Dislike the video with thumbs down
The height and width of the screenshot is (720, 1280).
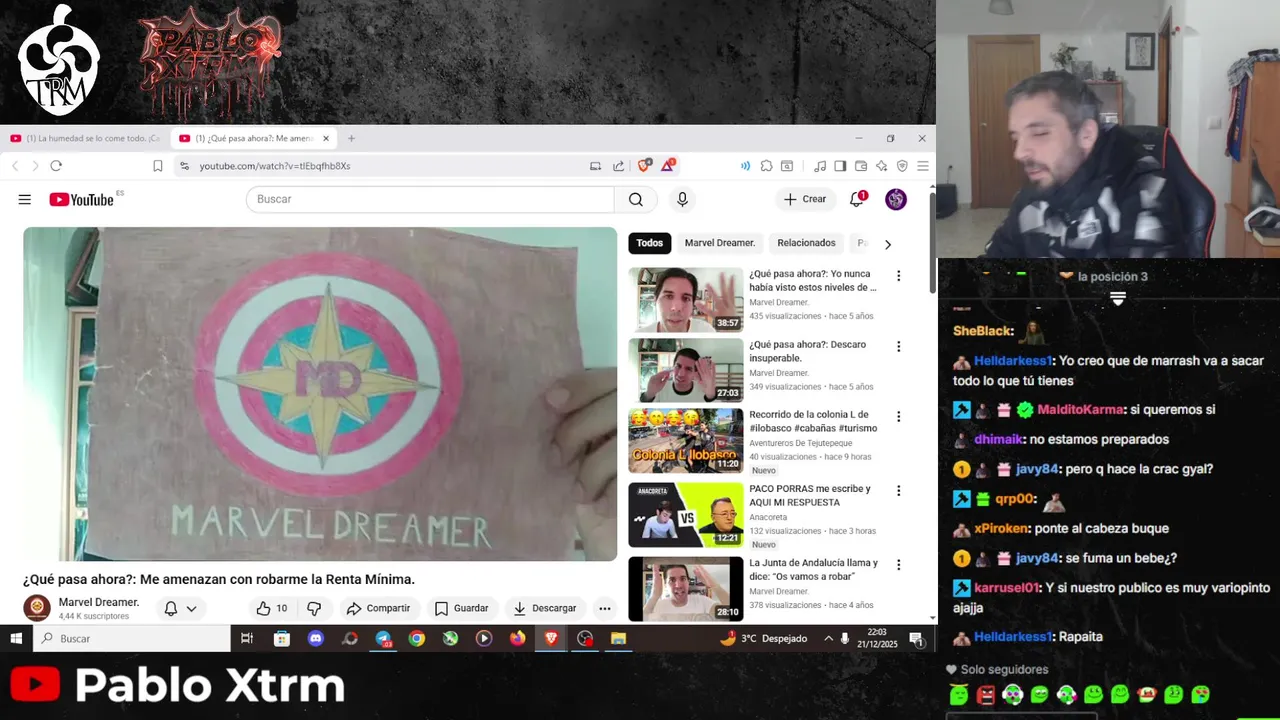[314, 608]
